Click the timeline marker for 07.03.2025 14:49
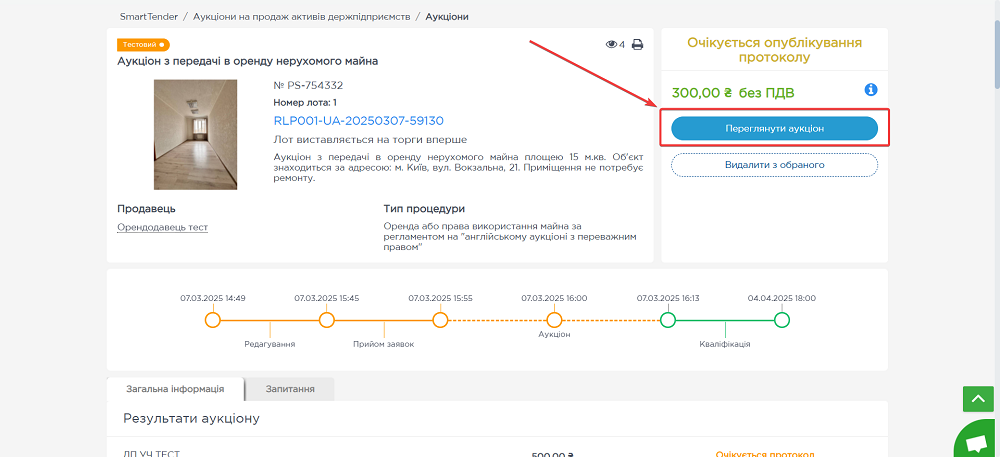Image resolution: width=1000 pixels, height=457 pixels. [212, 320]
